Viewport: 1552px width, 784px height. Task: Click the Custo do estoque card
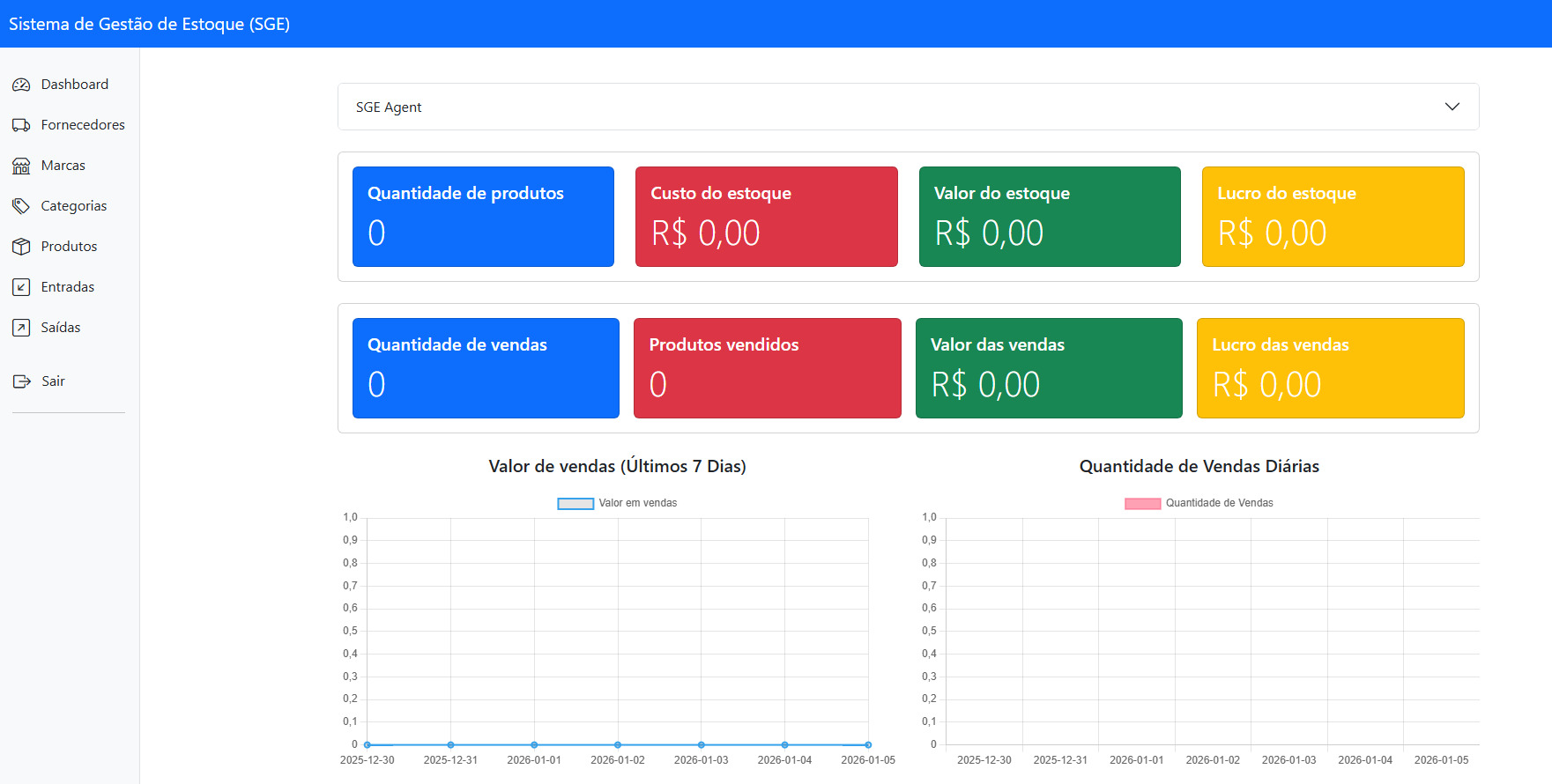[x=767, y=217]
